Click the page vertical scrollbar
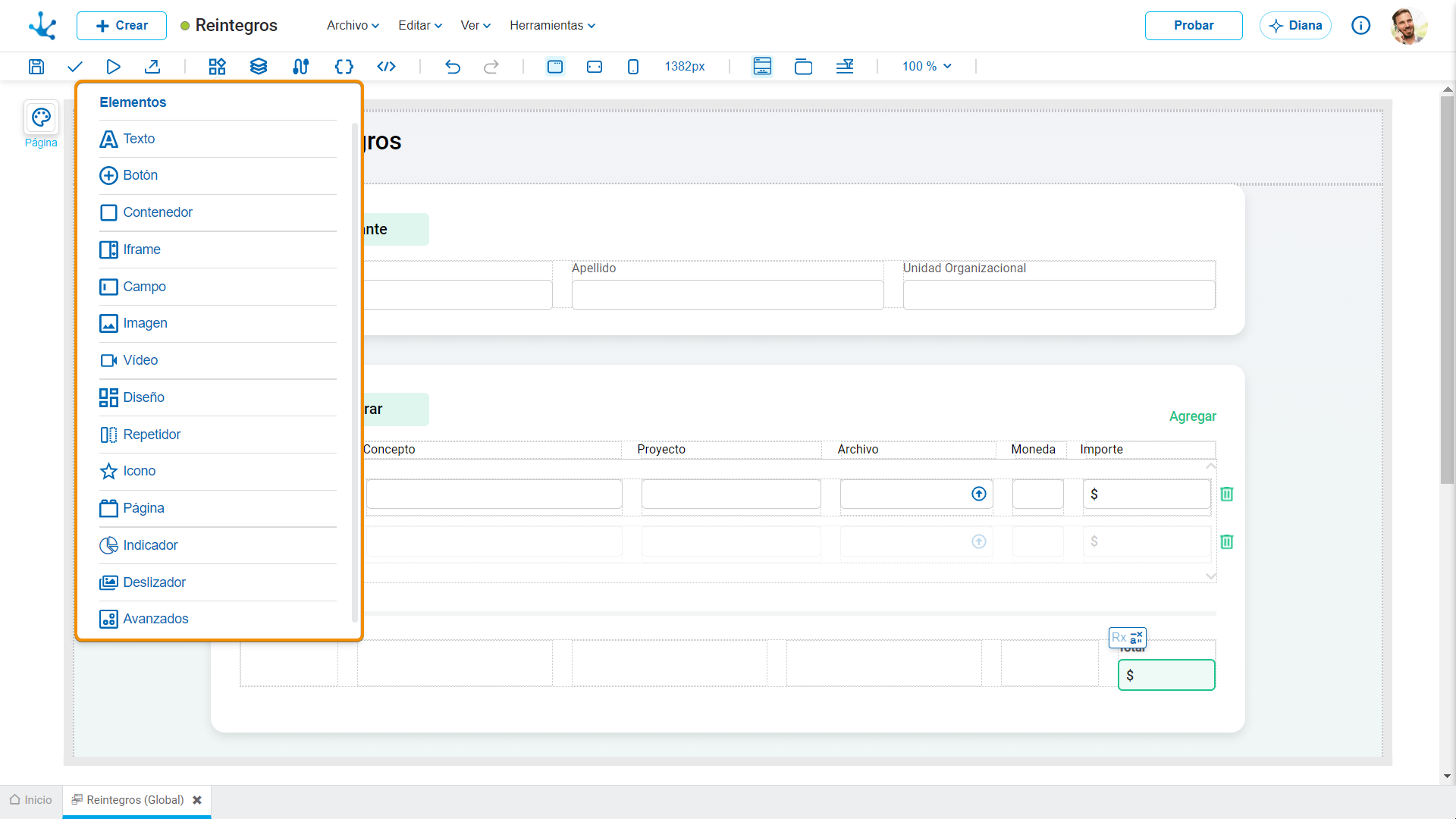 pos(1447,288)
